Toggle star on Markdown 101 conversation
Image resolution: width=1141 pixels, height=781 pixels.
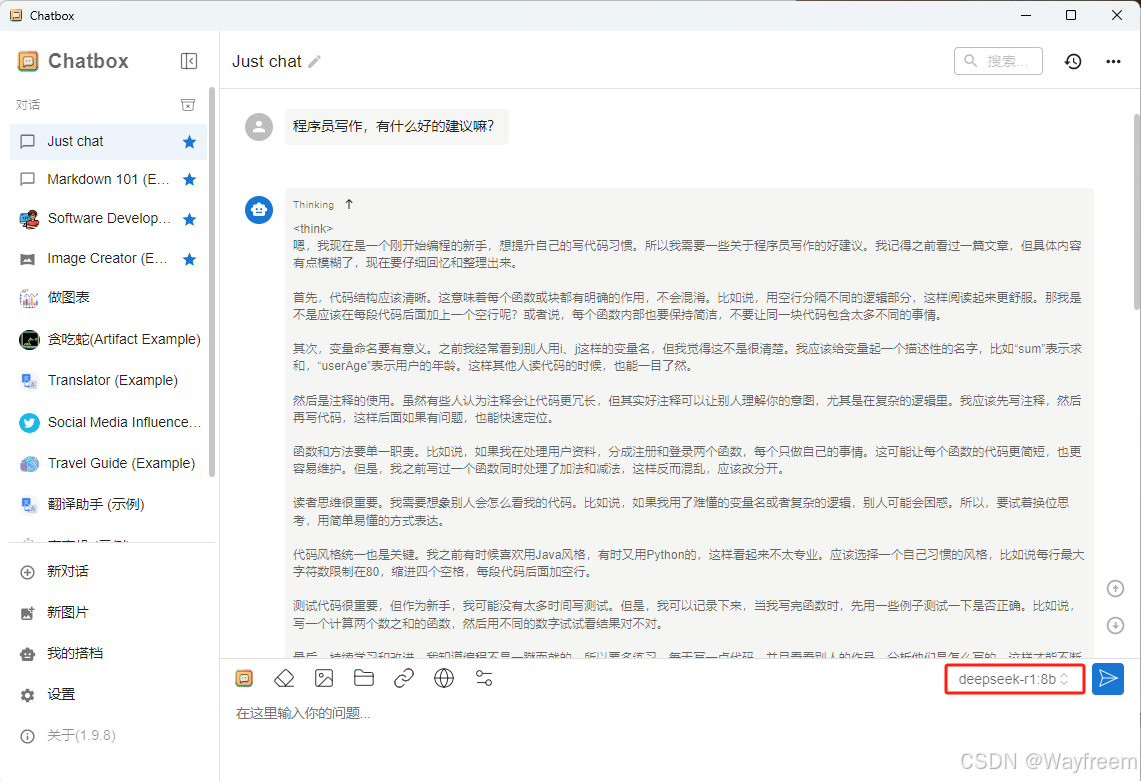point(189,179)
